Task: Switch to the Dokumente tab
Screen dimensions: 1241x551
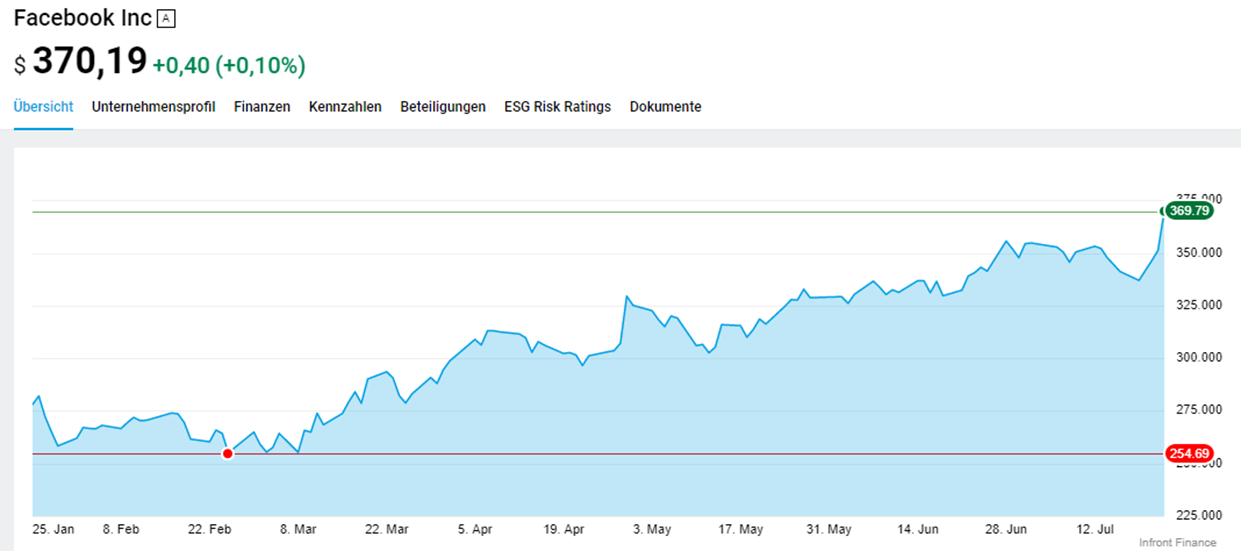Action: (665, 107)
